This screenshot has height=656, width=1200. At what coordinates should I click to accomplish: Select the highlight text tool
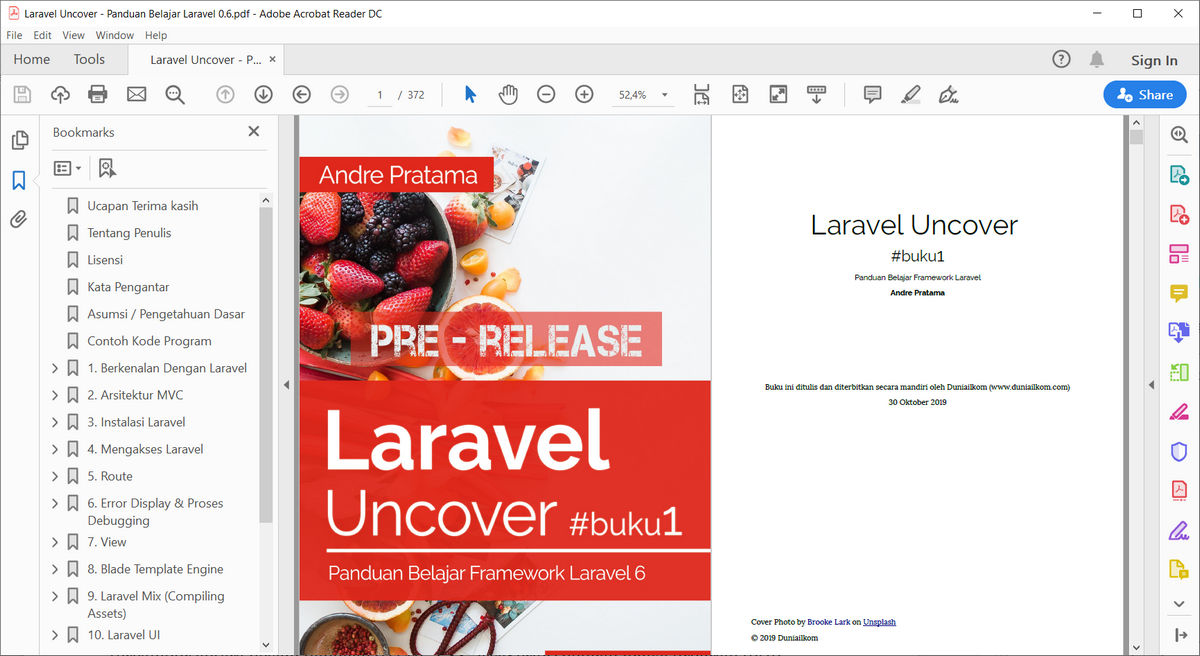coord(910,95)
